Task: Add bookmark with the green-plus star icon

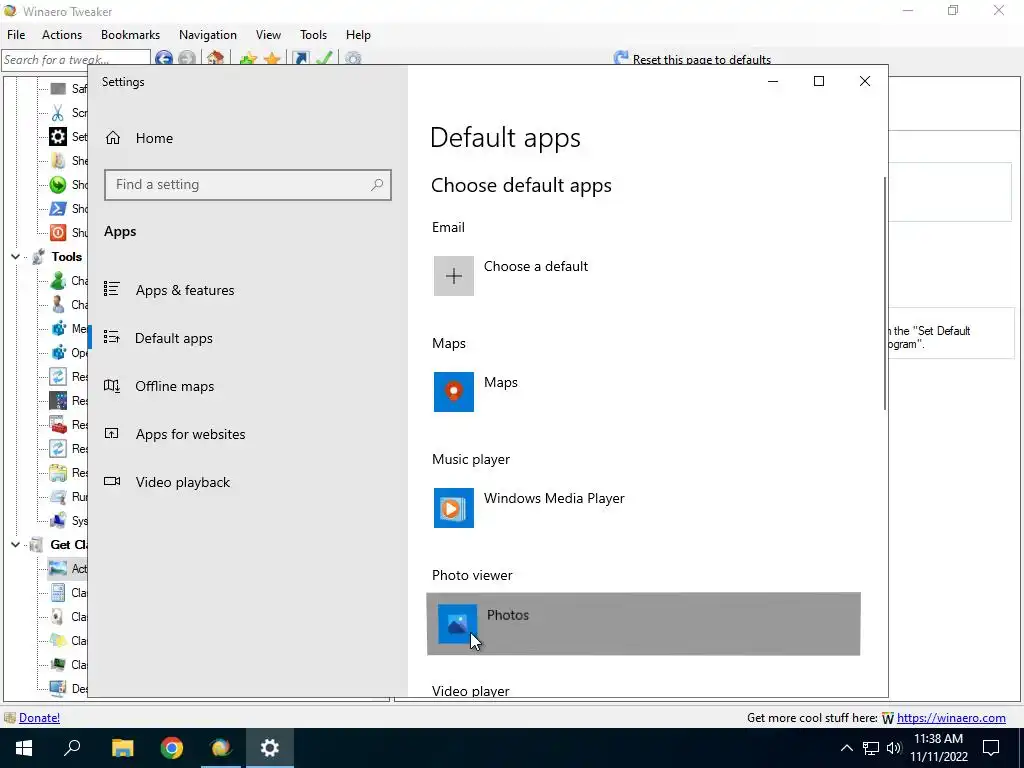Action: click(248, 59)
